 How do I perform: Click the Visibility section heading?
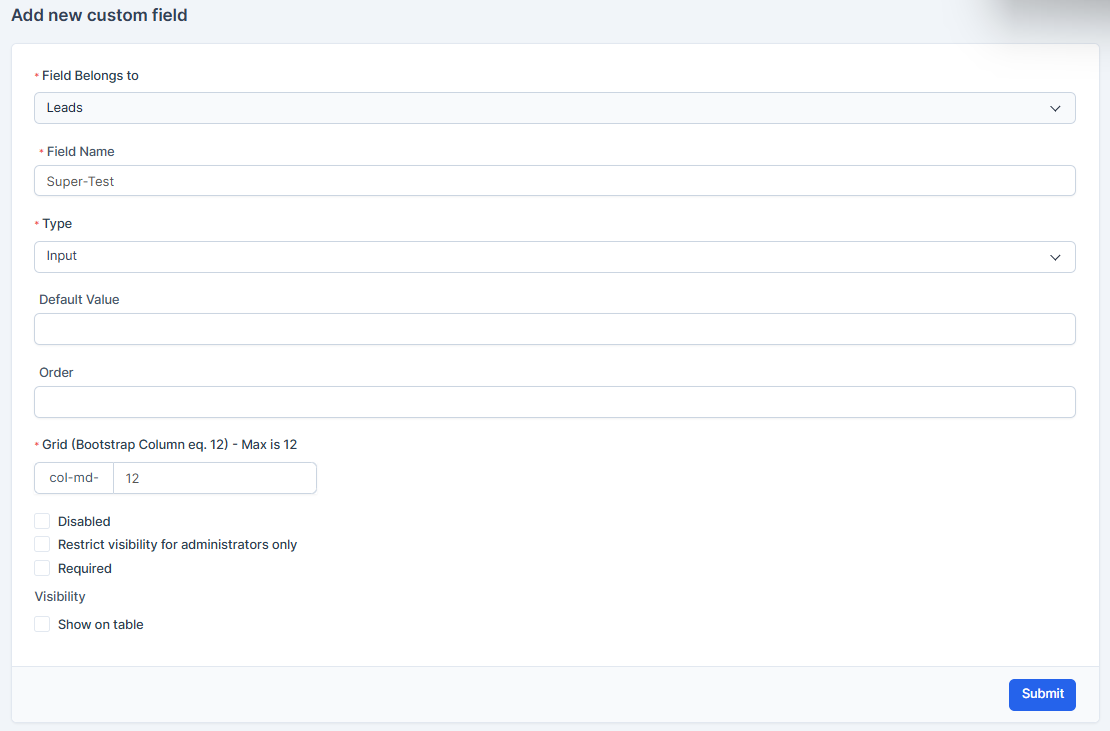pos(60,596)
